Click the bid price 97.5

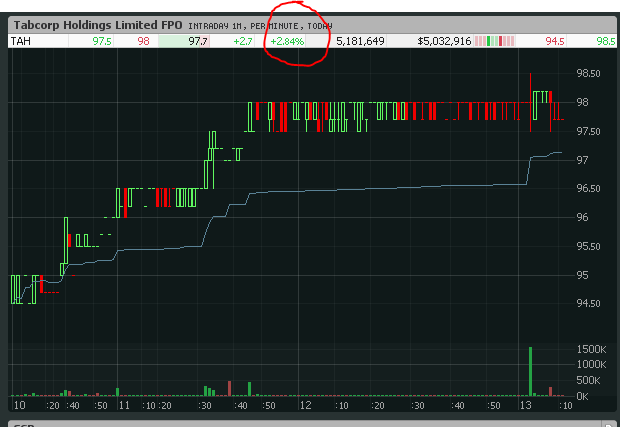coord(102,41)
